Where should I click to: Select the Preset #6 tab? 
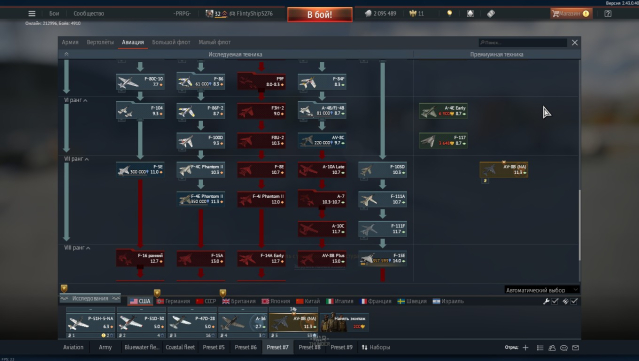tap(245, 347)
